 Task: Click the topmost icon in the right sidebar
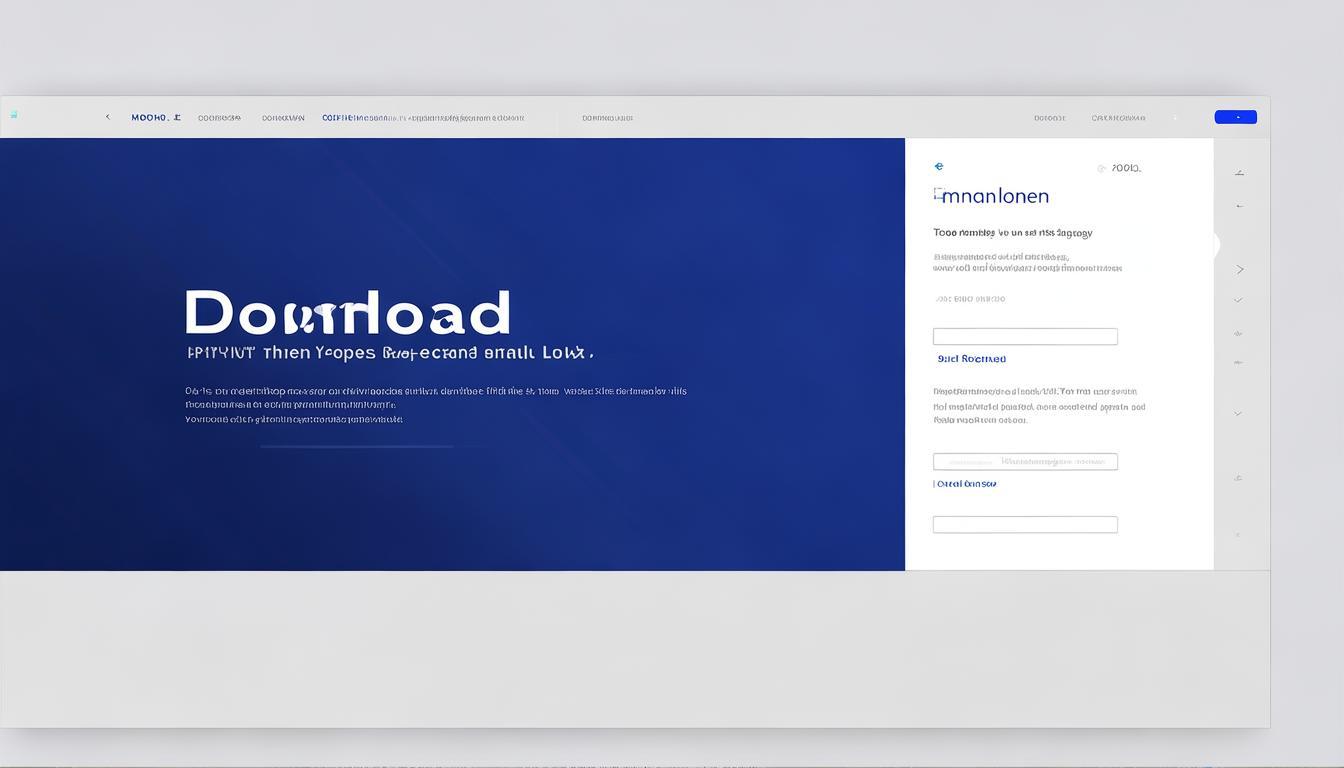point(1239,173)
